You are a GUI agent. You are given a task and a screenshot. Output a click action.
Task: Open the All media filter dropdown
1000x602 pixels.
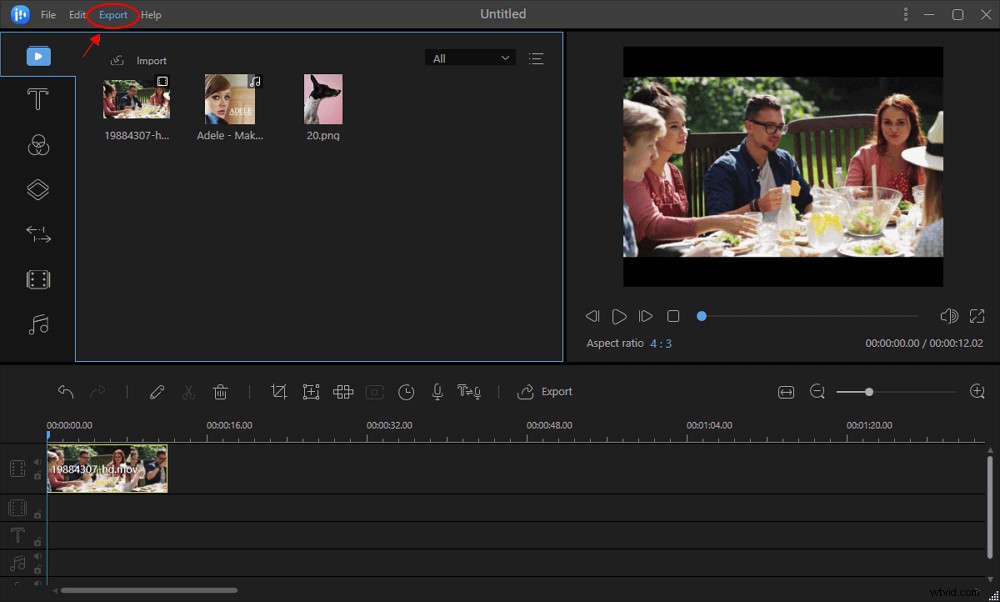[x=470, y=58]
